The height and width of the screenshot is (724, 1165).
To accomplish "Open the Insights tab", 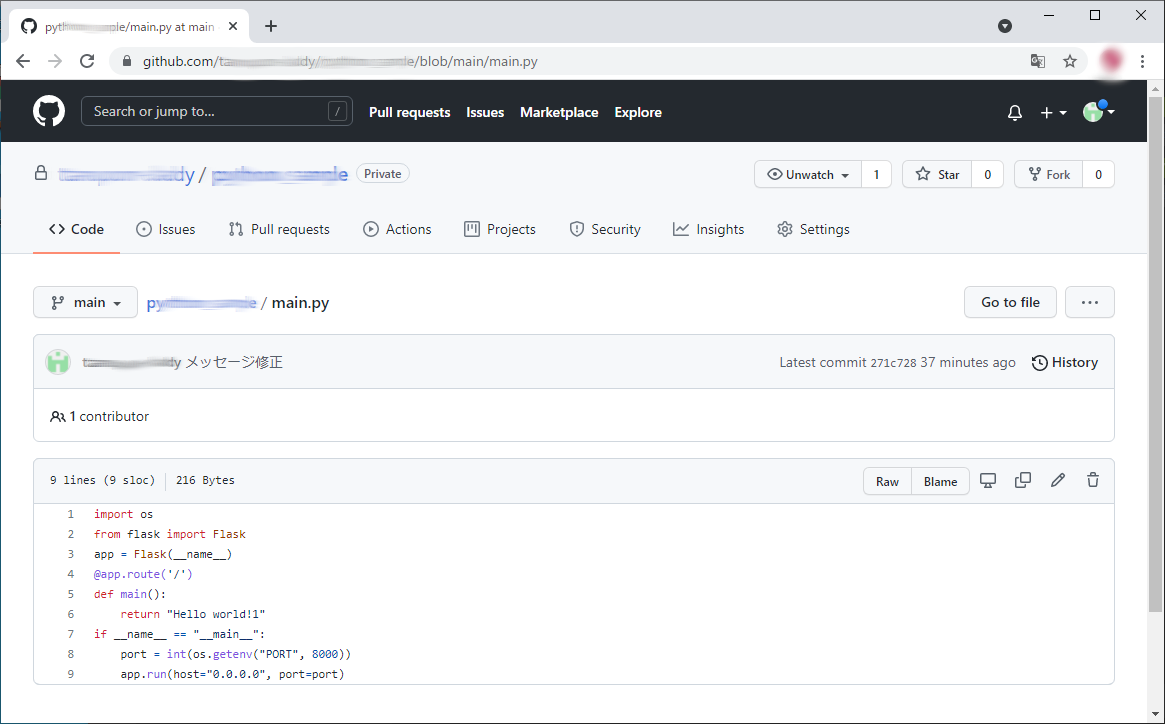I will coord(709,229).
